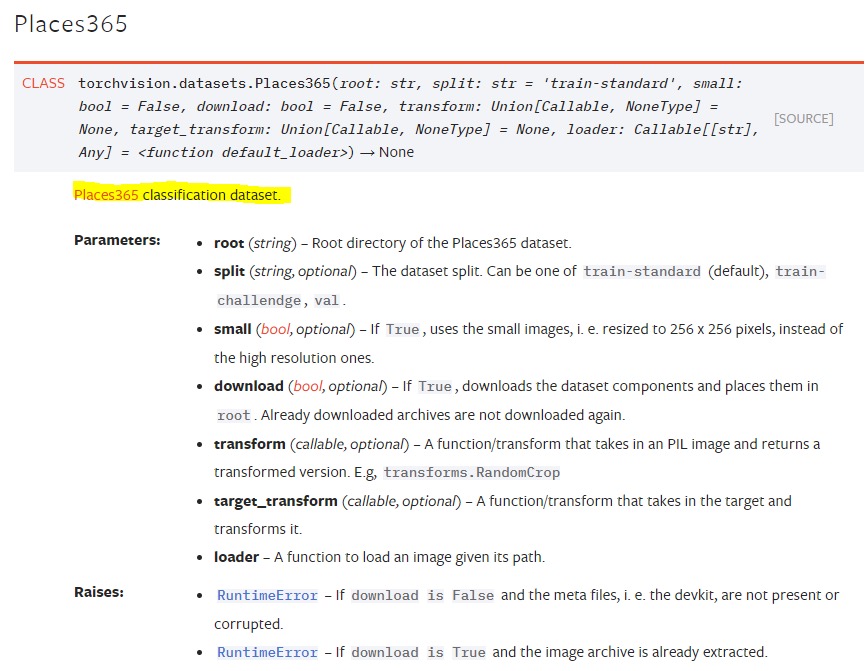Click the 'challendge' code literal
Image resolution: width=867 pixels, height=671 pixels.
[259, 301]
